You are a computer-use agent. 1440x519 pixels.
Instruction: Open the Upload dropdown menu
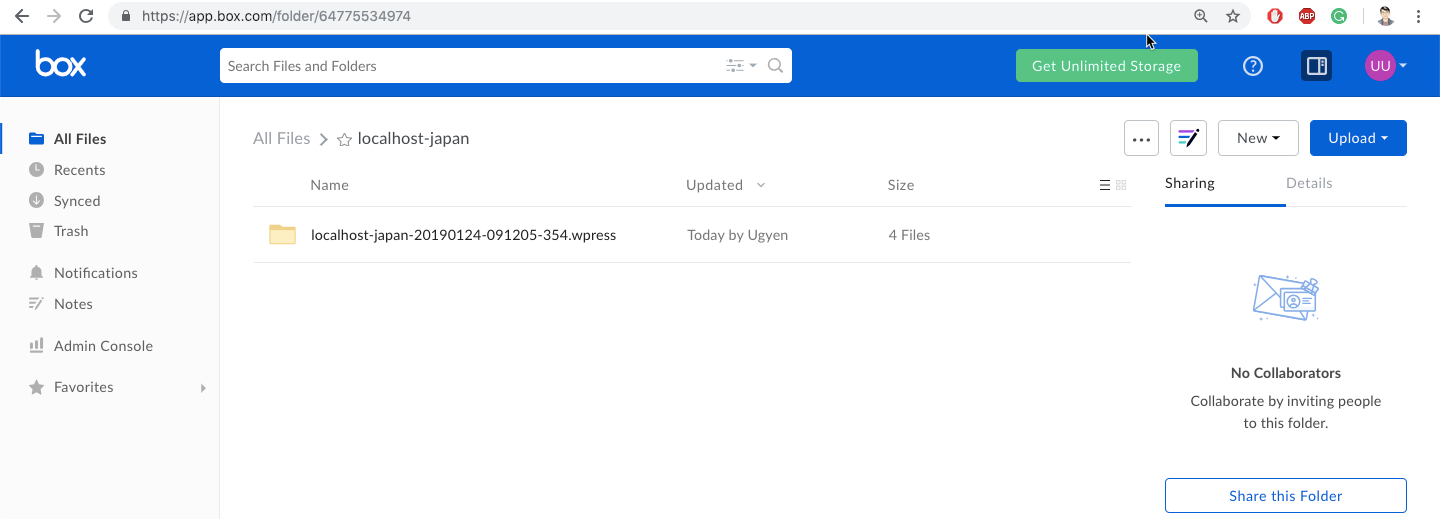pyautogui.click(x=1357, y=139)
